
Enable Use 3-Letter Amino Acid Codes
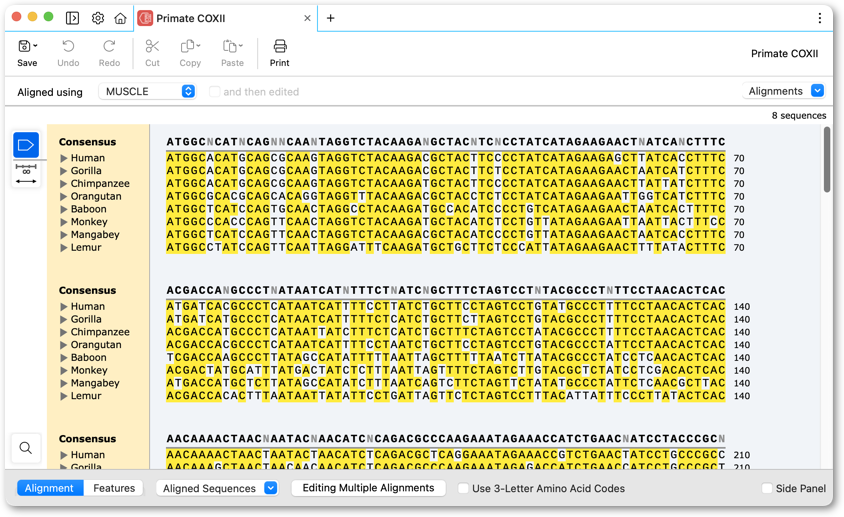pos(463,488)
